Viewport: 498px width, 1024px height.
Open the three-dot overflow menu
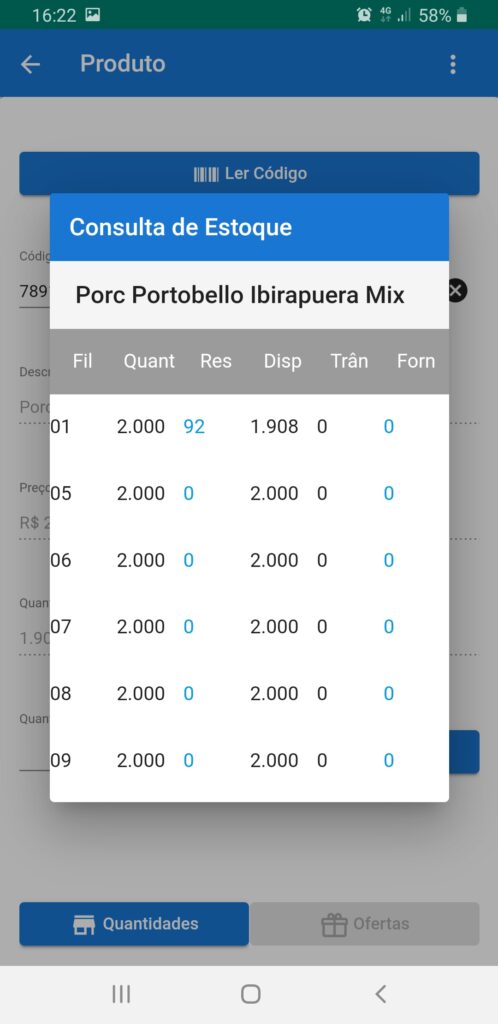[452, 64]
